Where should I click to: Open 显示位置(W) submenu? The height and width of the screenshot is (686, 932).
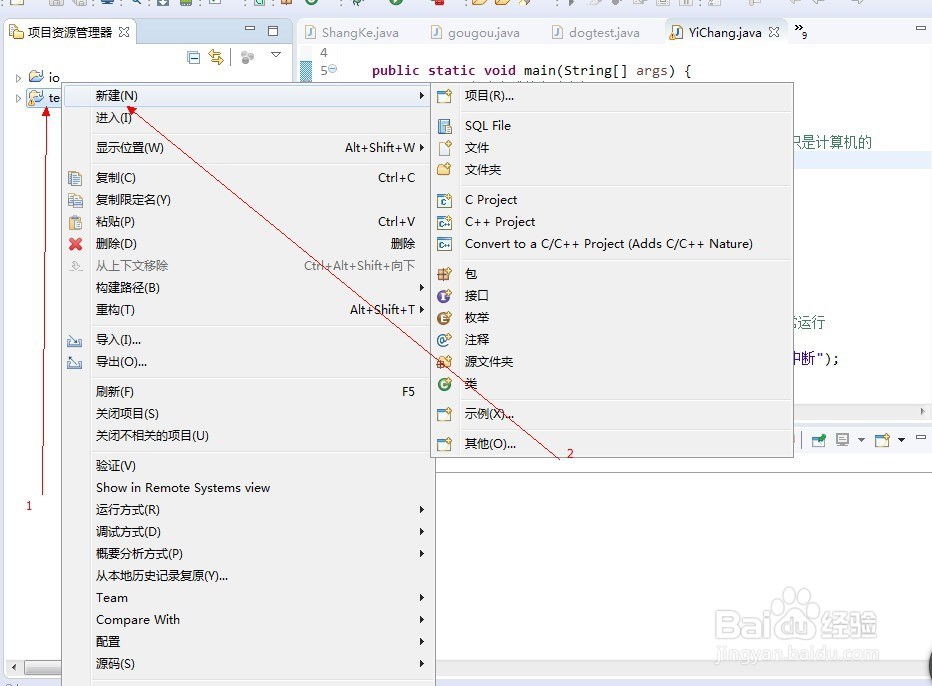(x=246, y=147)
